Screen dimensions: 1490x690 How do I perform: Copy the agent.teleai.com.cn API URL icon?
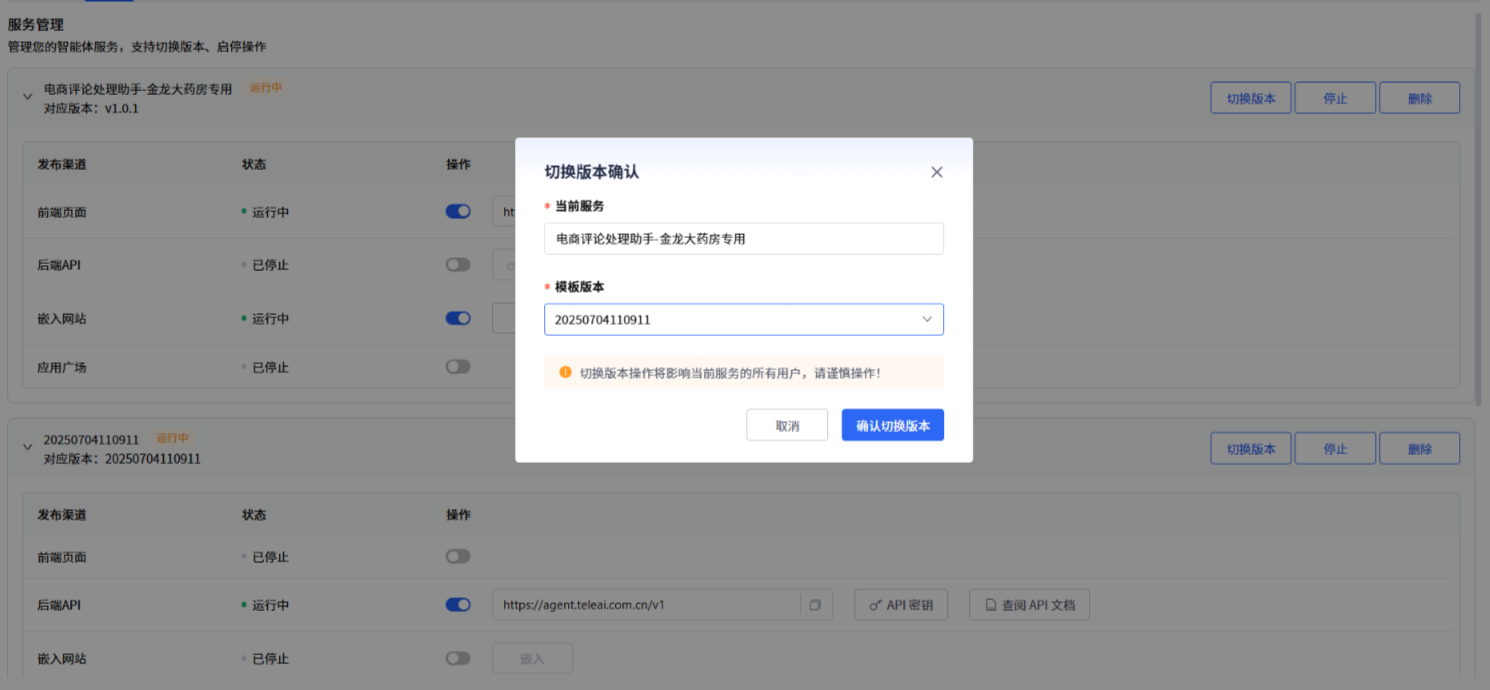pyautogui.click(x=816, y=605)
